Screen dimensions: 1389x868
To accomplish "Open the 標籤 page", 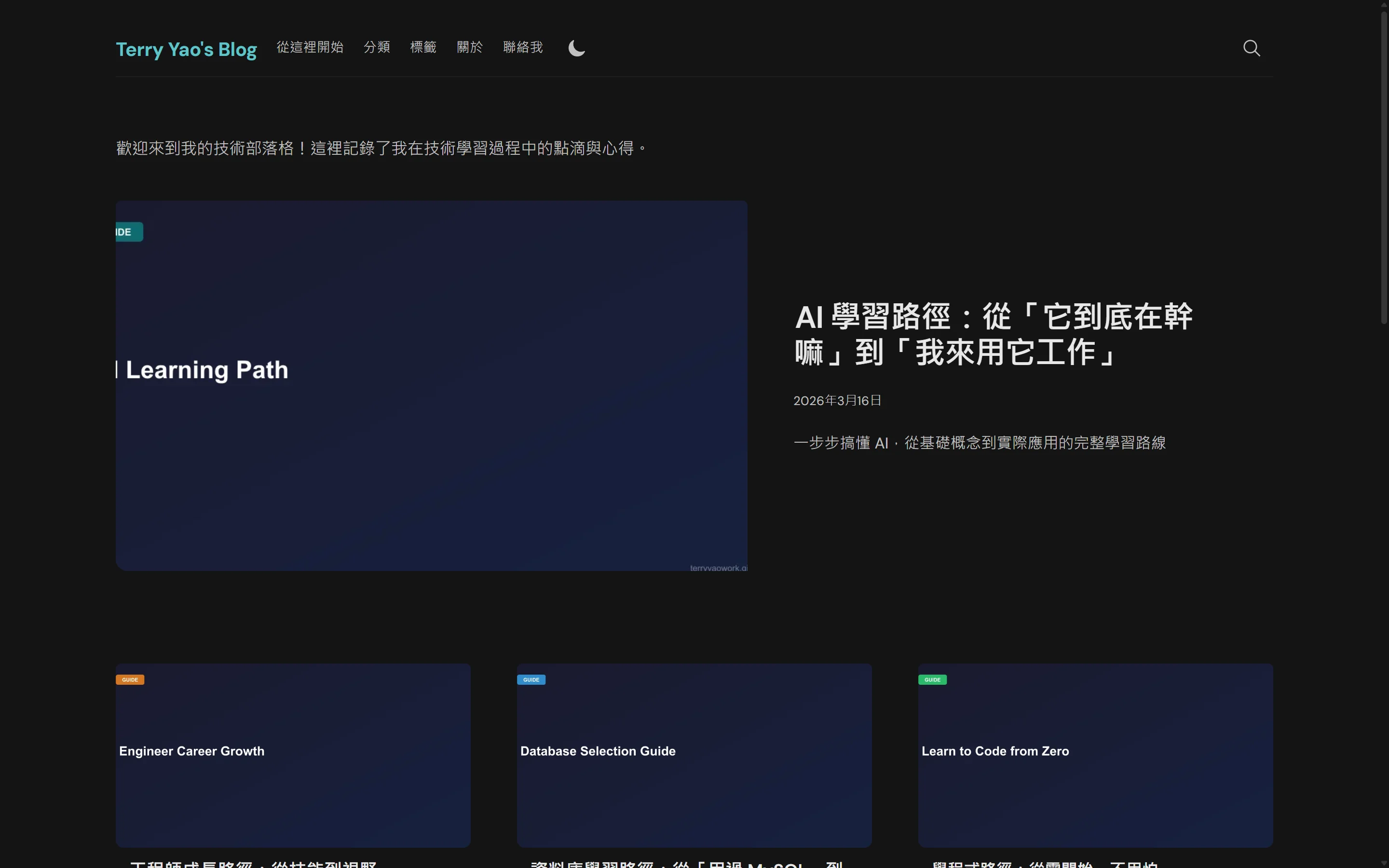I will pos(423,48).
